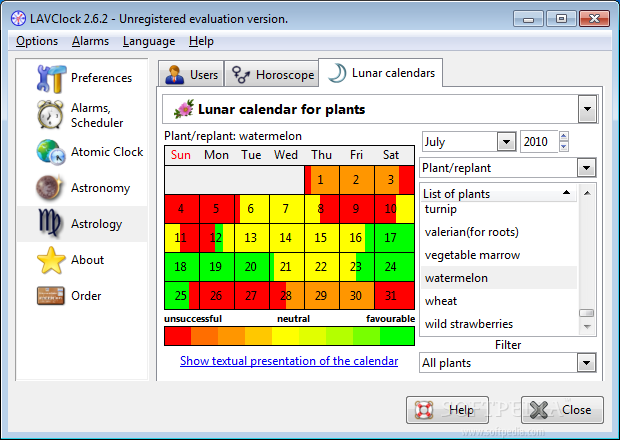Click the Sun column header
Screen dimensions: 620x440
click(x=181, y=155)
